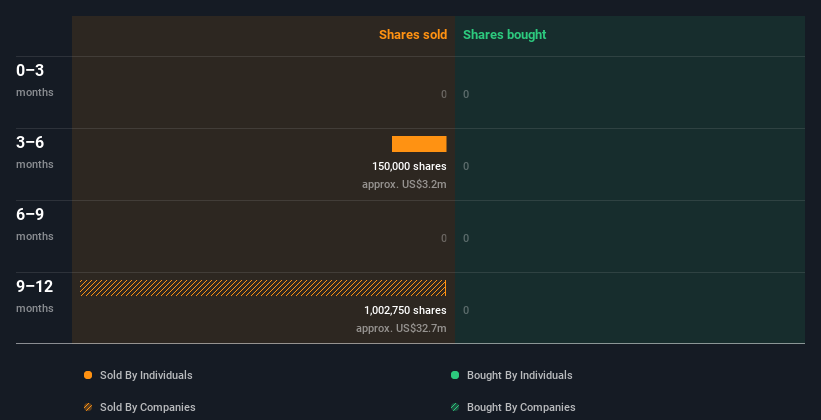Click the 'Bought By Companies' legend text
Screen dimensions: 821x420
pos(521,407)
